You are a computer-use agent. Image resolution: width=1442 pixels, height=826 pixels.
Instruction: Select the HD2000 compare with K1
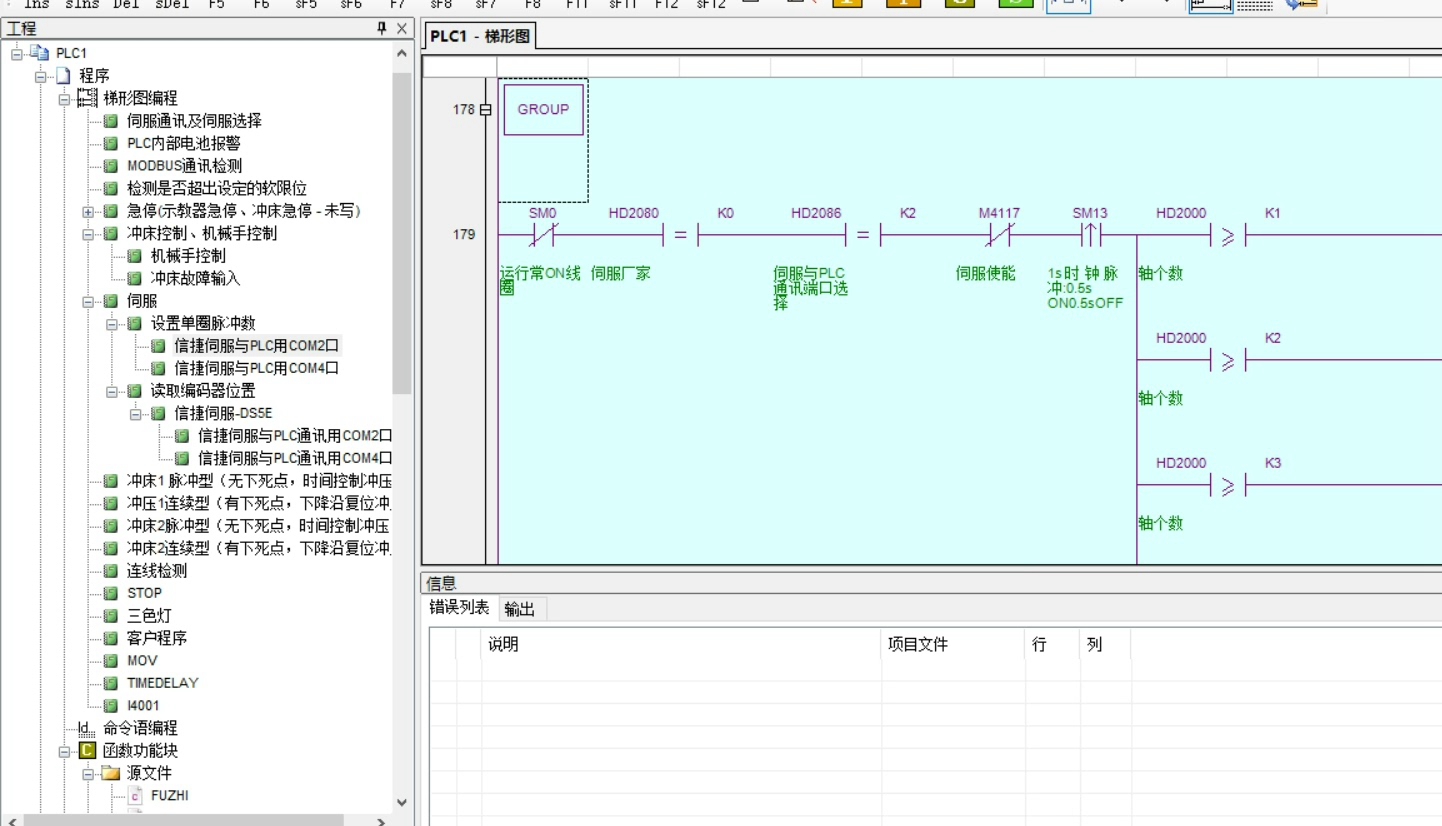1226,235
